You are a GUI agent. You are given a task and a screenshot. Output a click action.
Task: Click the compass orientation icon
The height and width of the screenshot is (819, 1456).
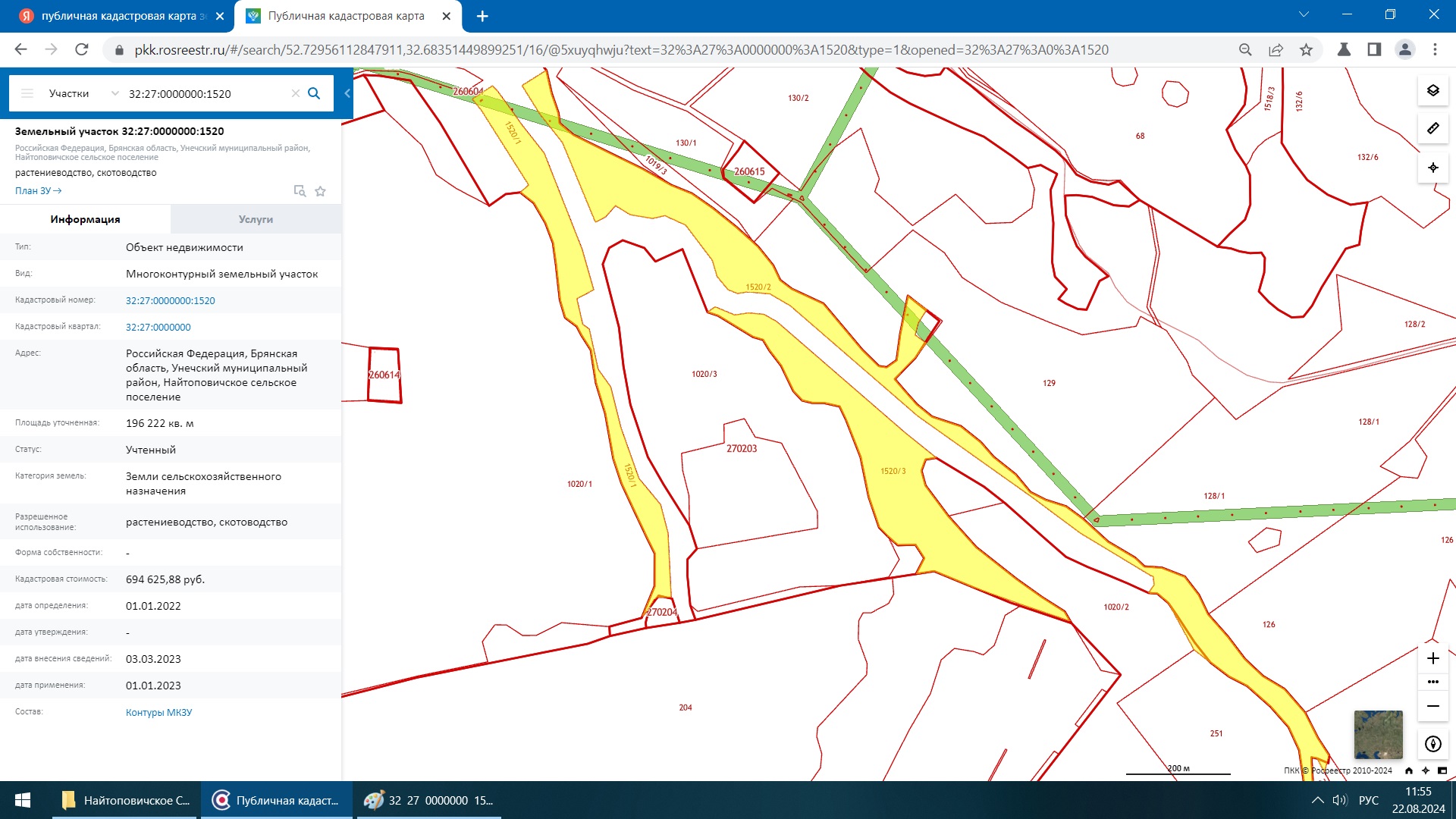click(x=1432, y=744)
